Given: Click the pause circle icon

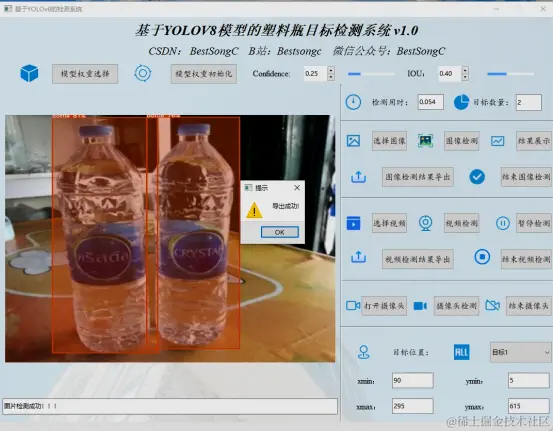Looking at the screenshot, I should 502,223.
